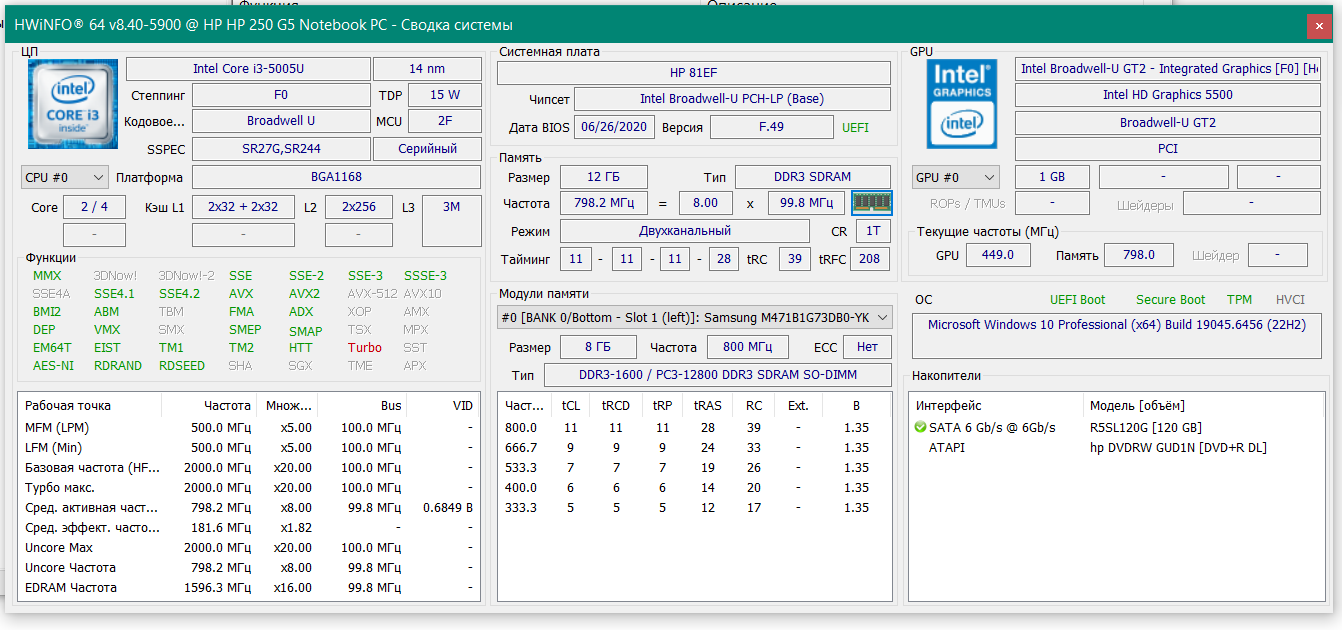Click the Двухканальный memory mode value
Image resolution: width=1342 pixels, height=630 pixels.
(x=684, y=231)
